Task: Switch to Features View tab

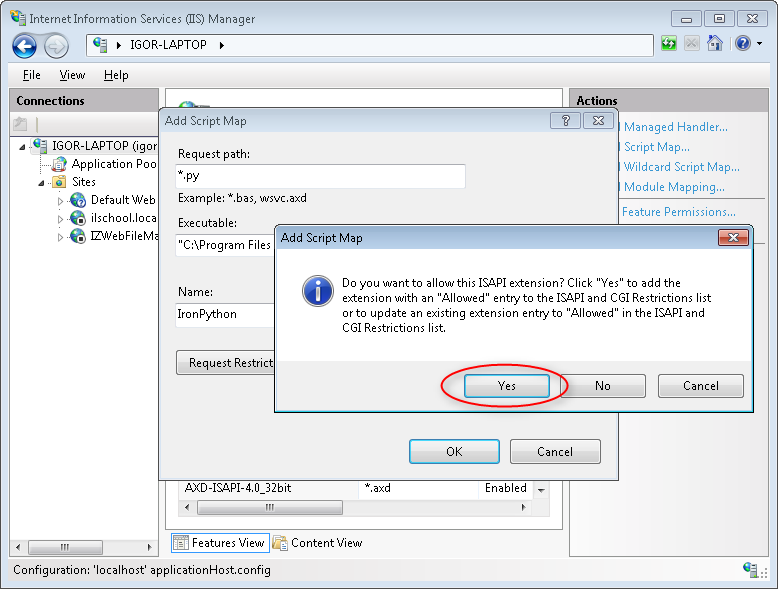Action: (220, 543)
